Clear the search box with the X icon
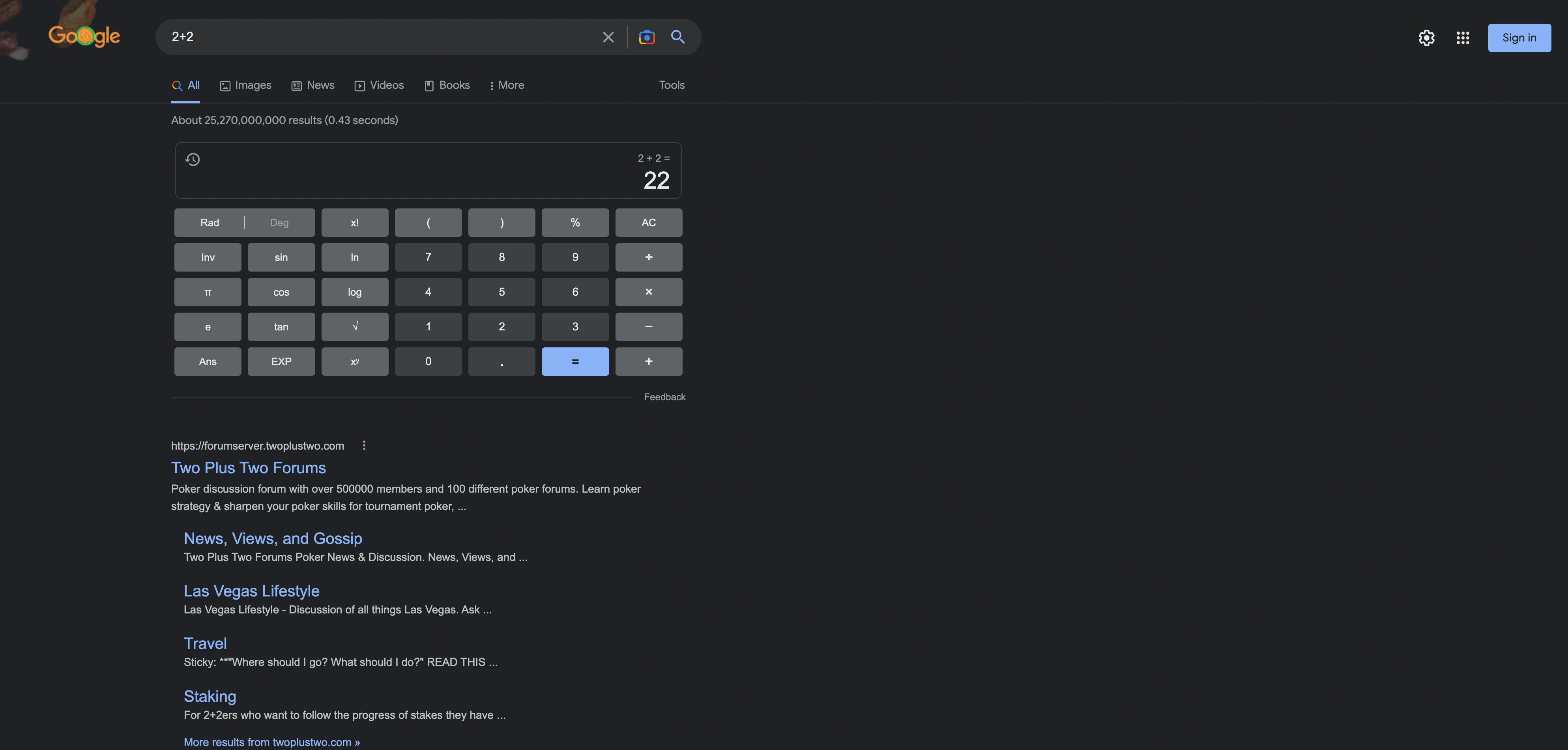This screenshot has width=1568, height=750. click(608, 37)
